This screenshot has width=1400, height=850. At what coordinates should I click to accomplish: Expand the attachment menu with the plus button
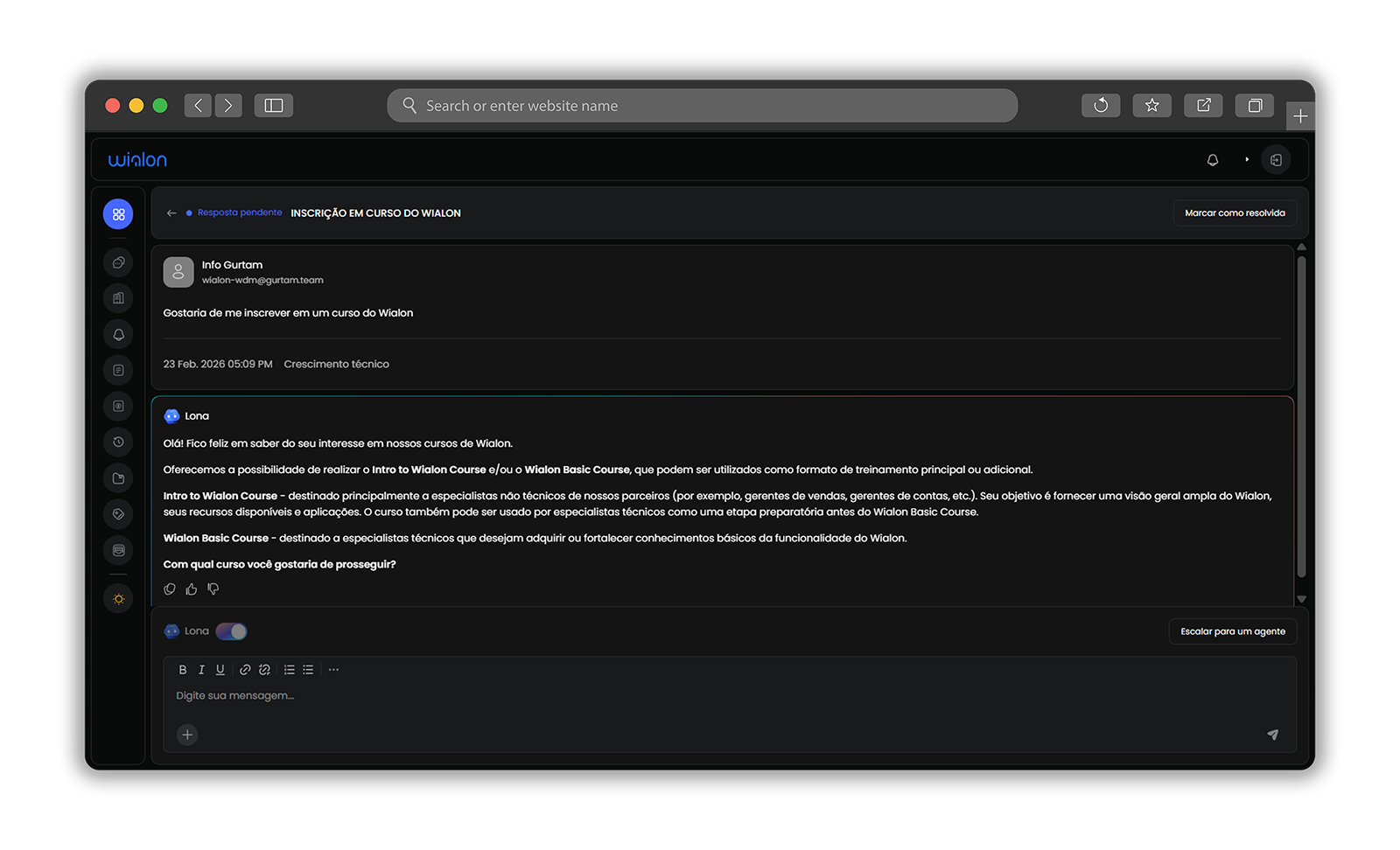[187, 735]
